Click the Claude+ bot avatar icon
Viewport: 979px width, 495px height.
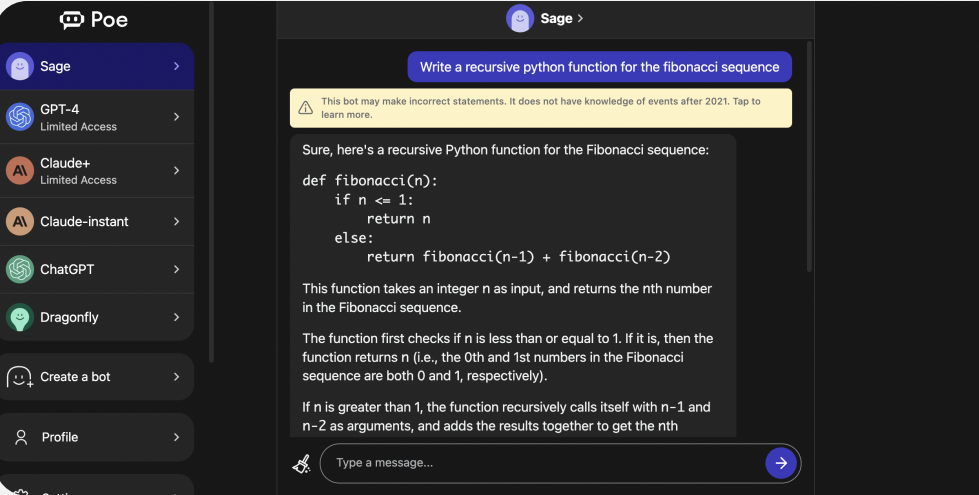pyautogui.click(x=20, y=170)
